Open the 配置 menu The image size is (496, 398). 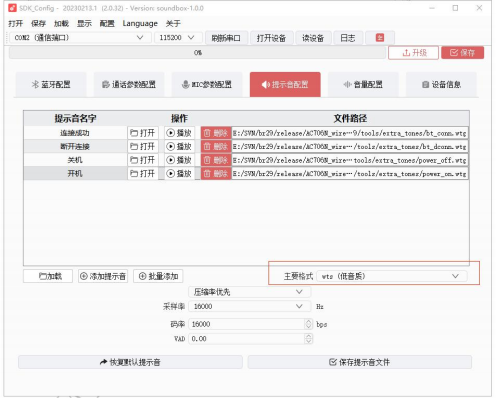point(107,24)
